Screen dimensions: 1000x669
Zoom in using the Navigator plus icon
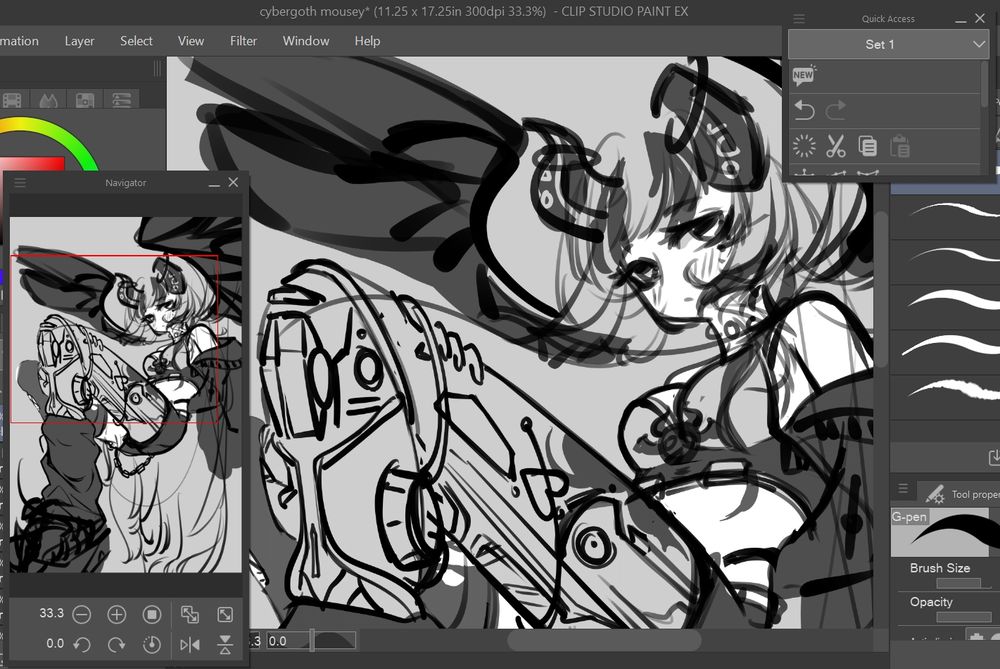[x=117, y=613]
